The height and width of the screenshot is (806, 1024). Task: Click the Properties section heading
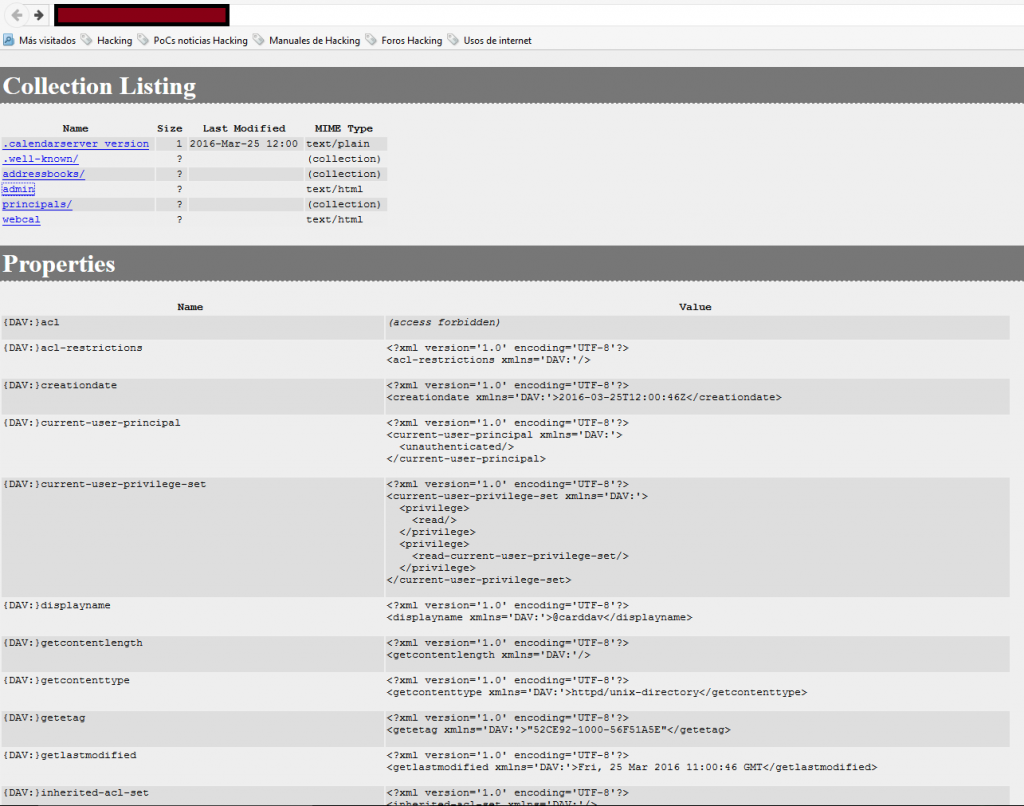(x=59, y=264)
